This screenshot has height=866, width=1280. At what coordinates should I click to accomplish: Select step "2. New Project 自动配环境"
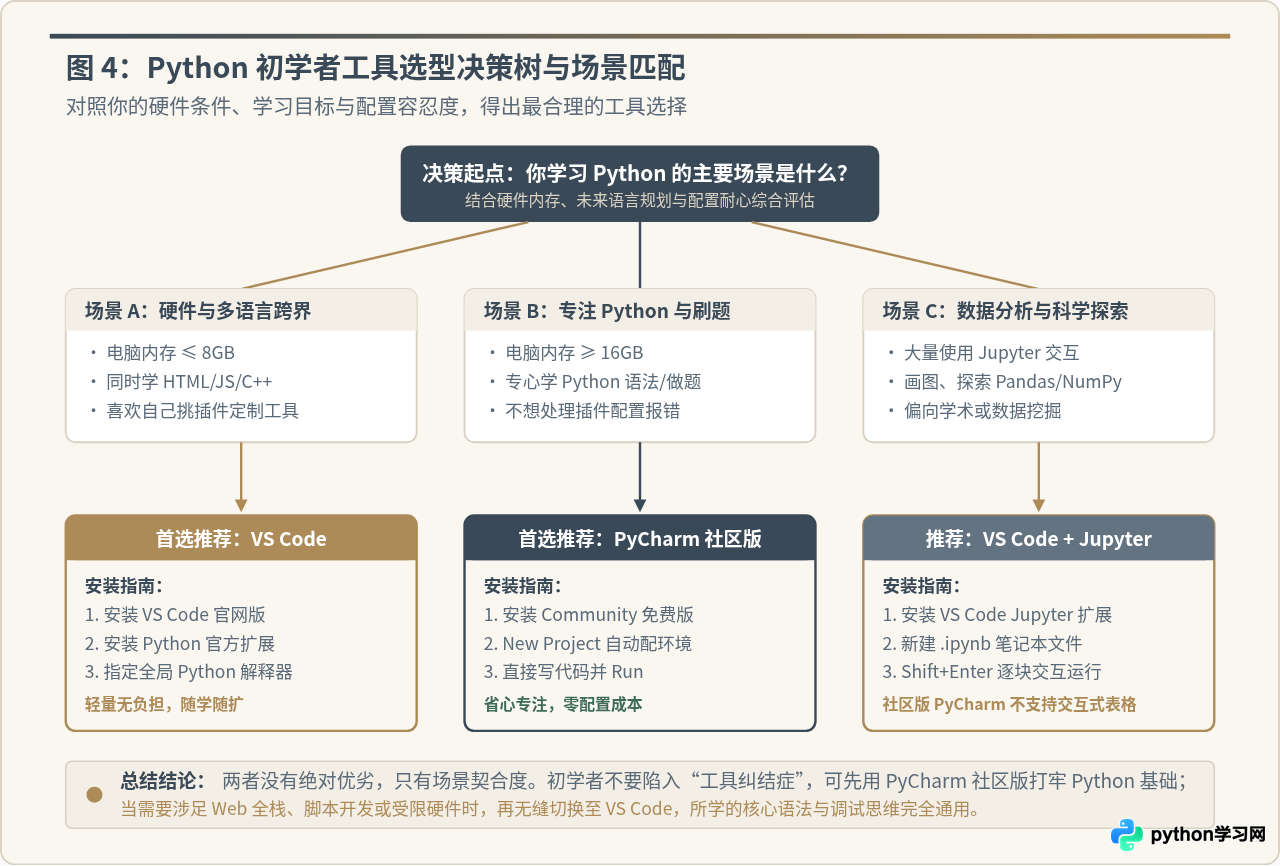588,644
